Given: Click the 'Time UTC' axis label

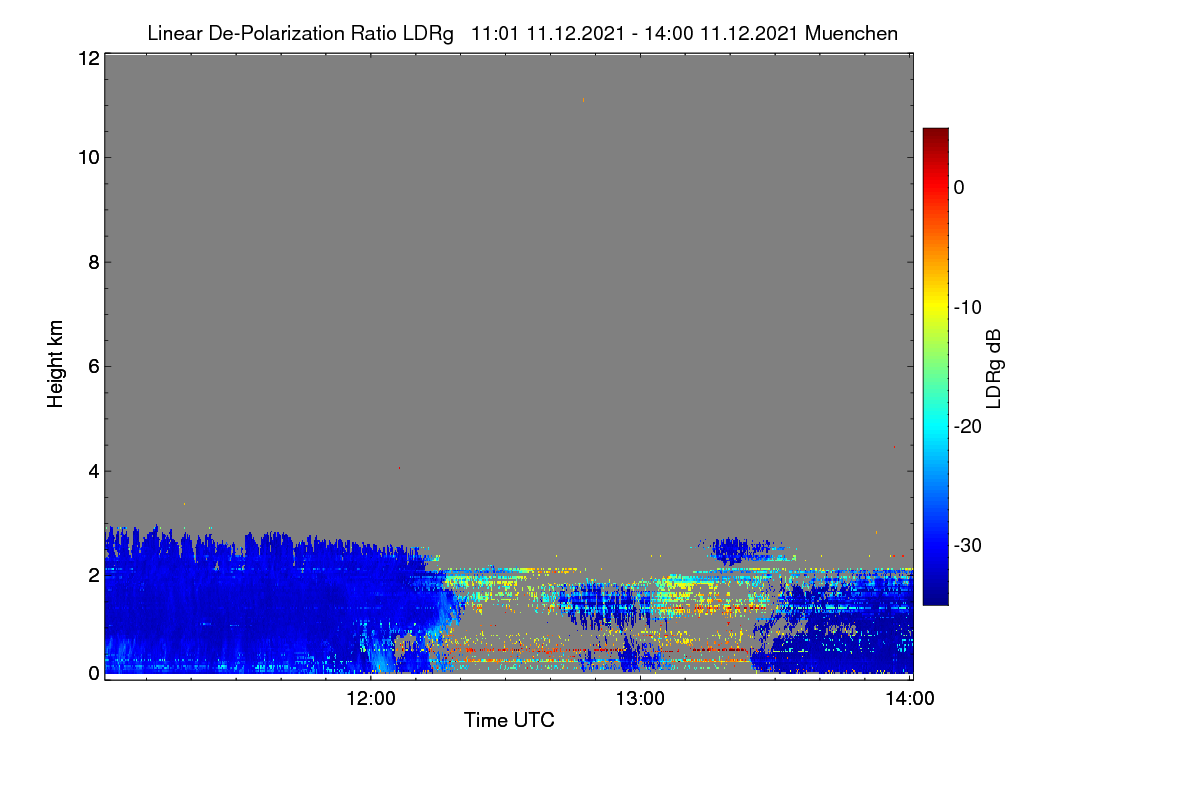Looking at the screenshot, I should point(509,720).
